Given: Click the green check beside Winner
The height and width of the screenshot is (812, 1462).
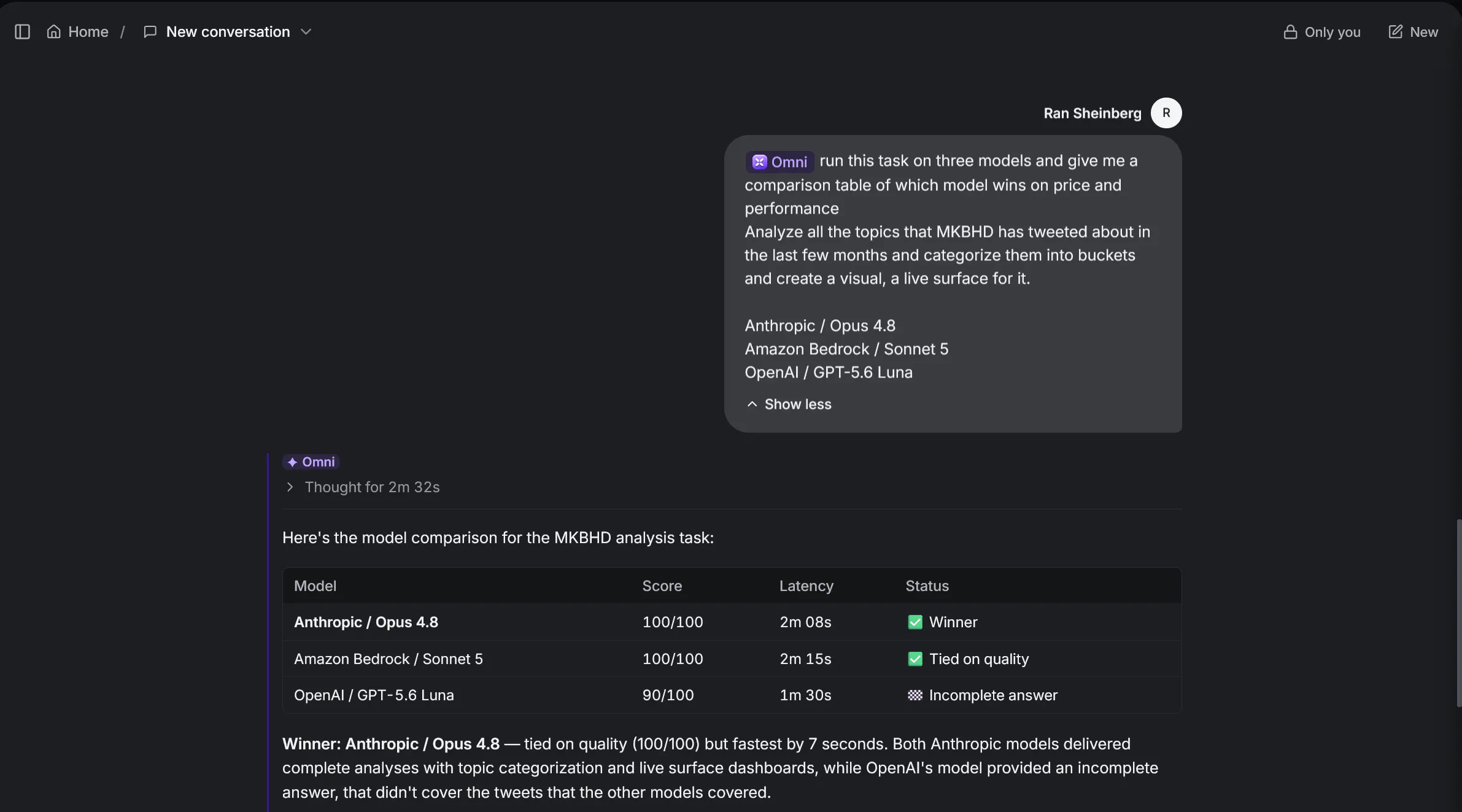Looking at the screenshot, I should click(x=915, y=622).
